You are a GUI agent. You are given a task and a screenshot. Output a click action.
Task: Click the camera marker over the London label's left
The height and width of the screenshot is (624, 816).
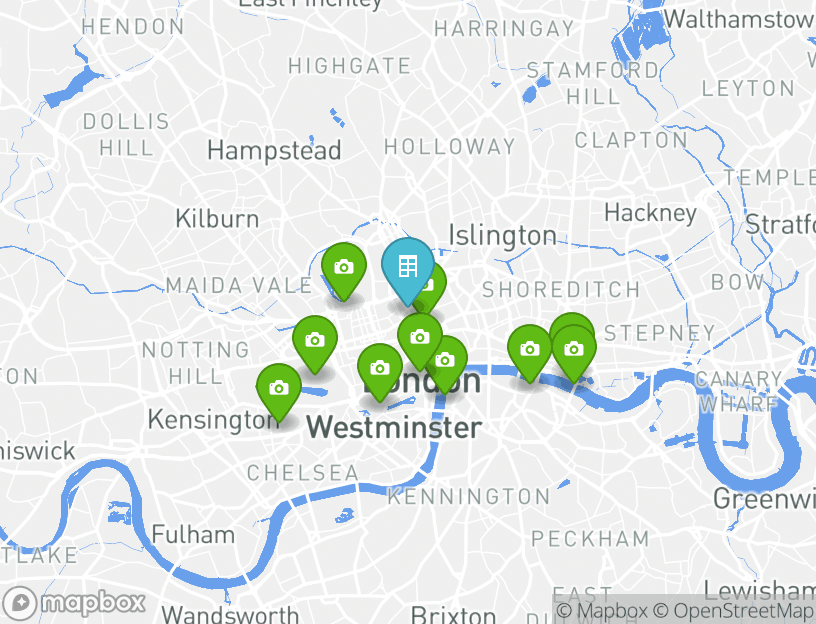380,368
